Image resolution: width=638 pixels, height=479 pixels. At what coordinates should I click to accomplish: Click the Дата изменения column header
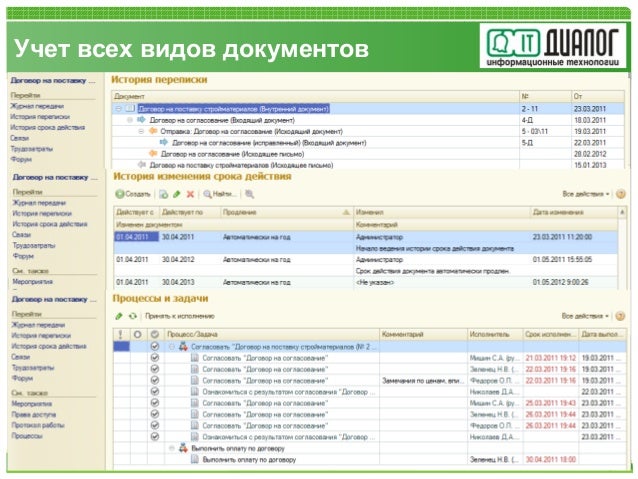pos(573,212)
